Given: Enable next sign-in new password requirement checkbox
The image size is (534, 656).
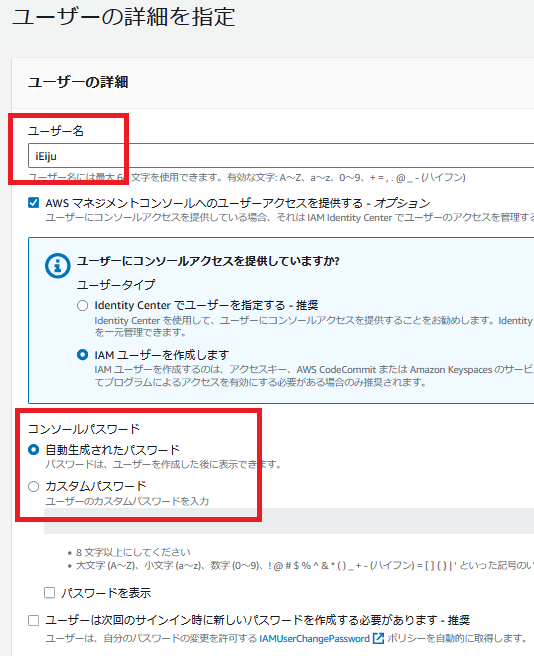Looking at the screenshot, I should tap(33, 620).
